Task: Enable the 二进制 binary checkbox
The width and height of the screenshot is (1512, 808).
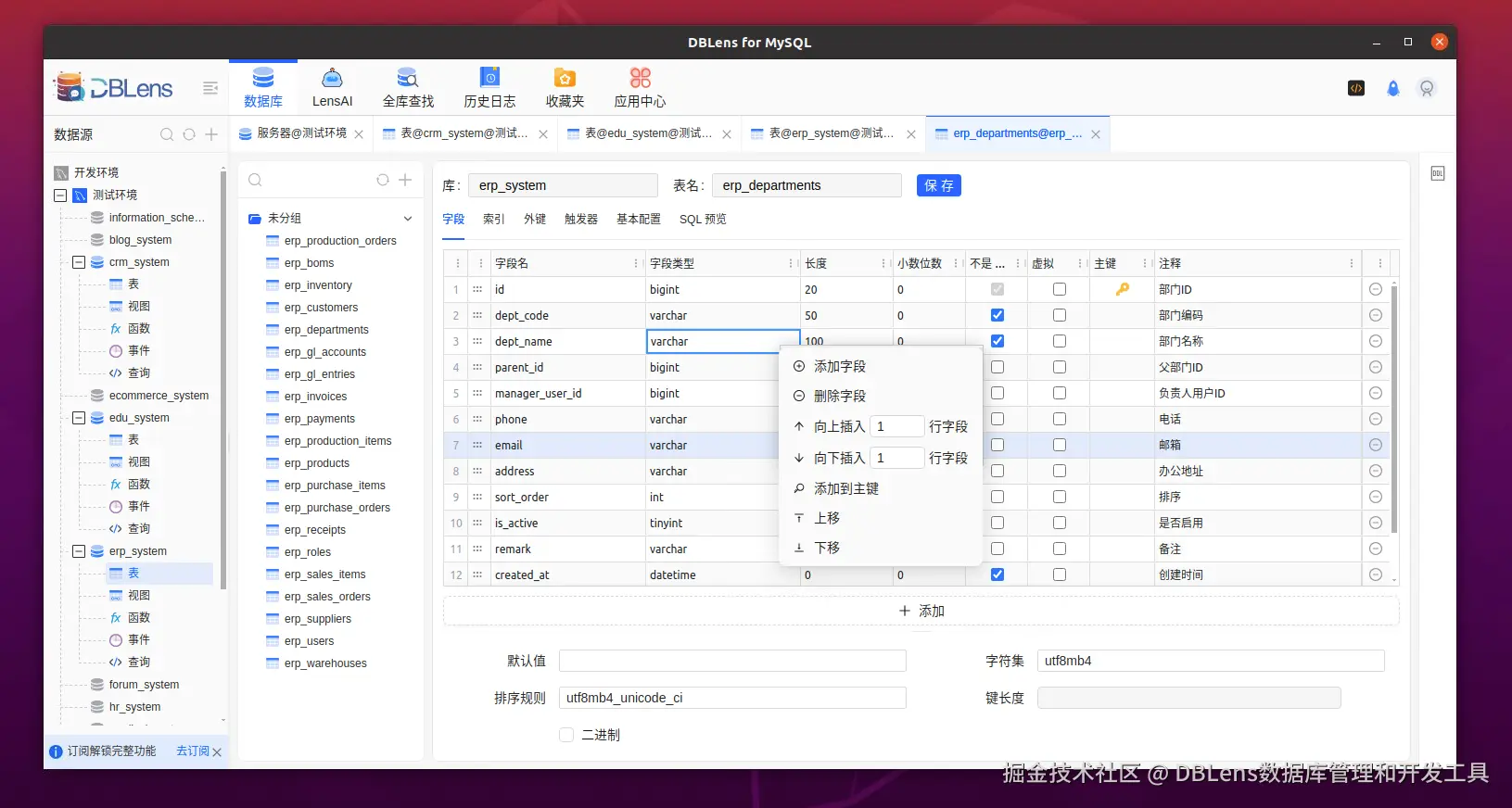Action: click(566, 735)
